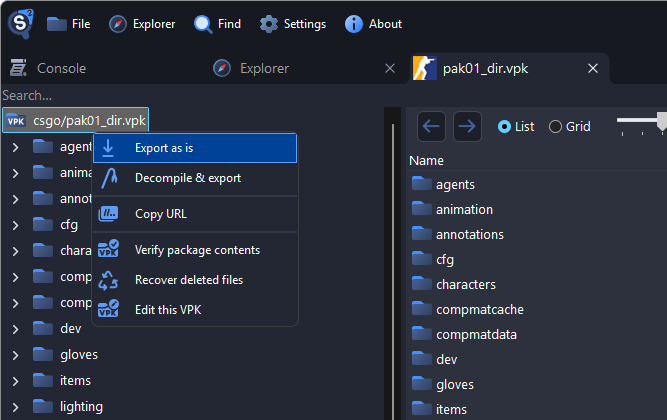Choose Verify package contents
The image size is (667, 420).
coord(195,250)
